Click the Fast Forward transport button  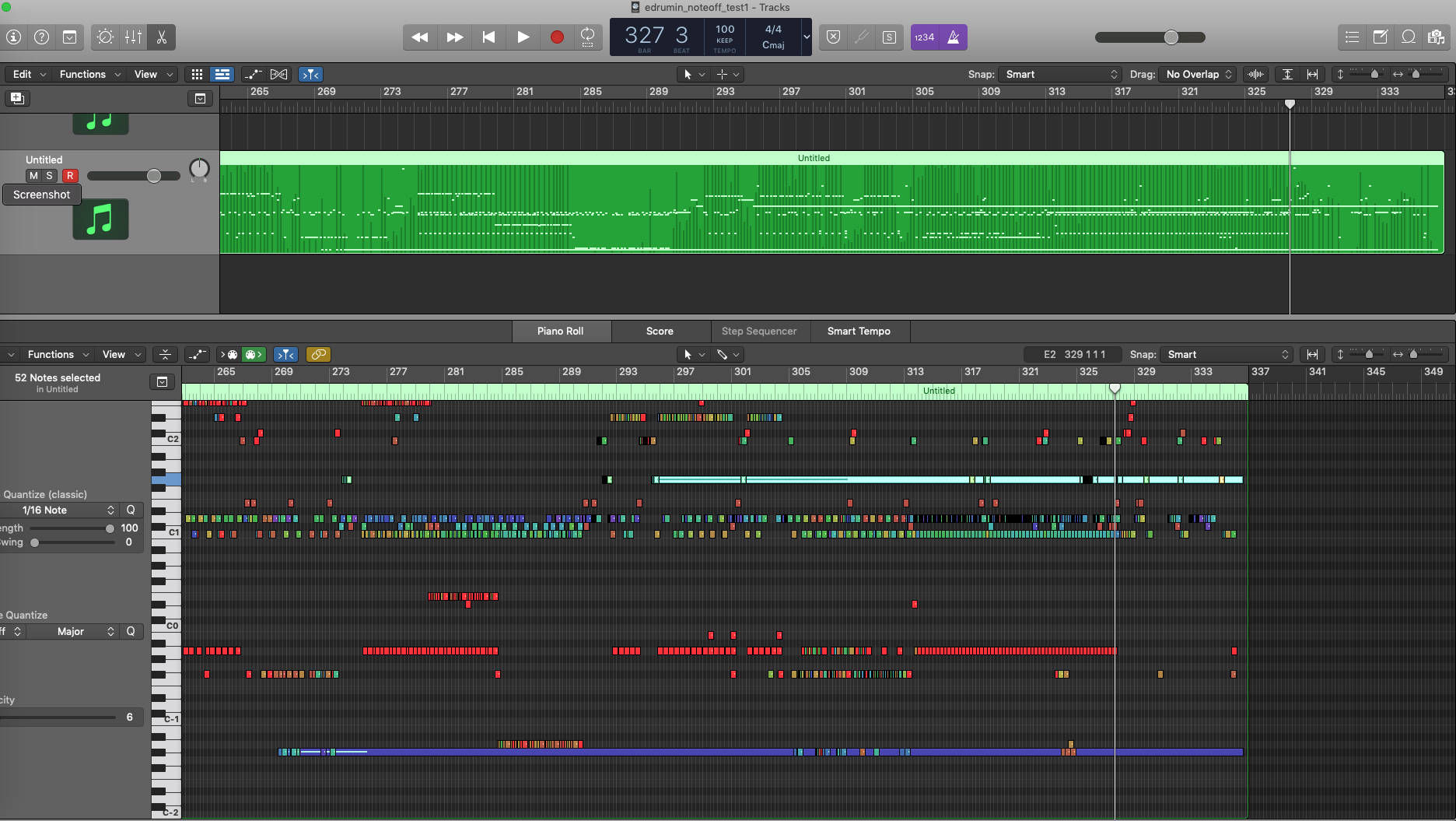(x=455, y=37)
